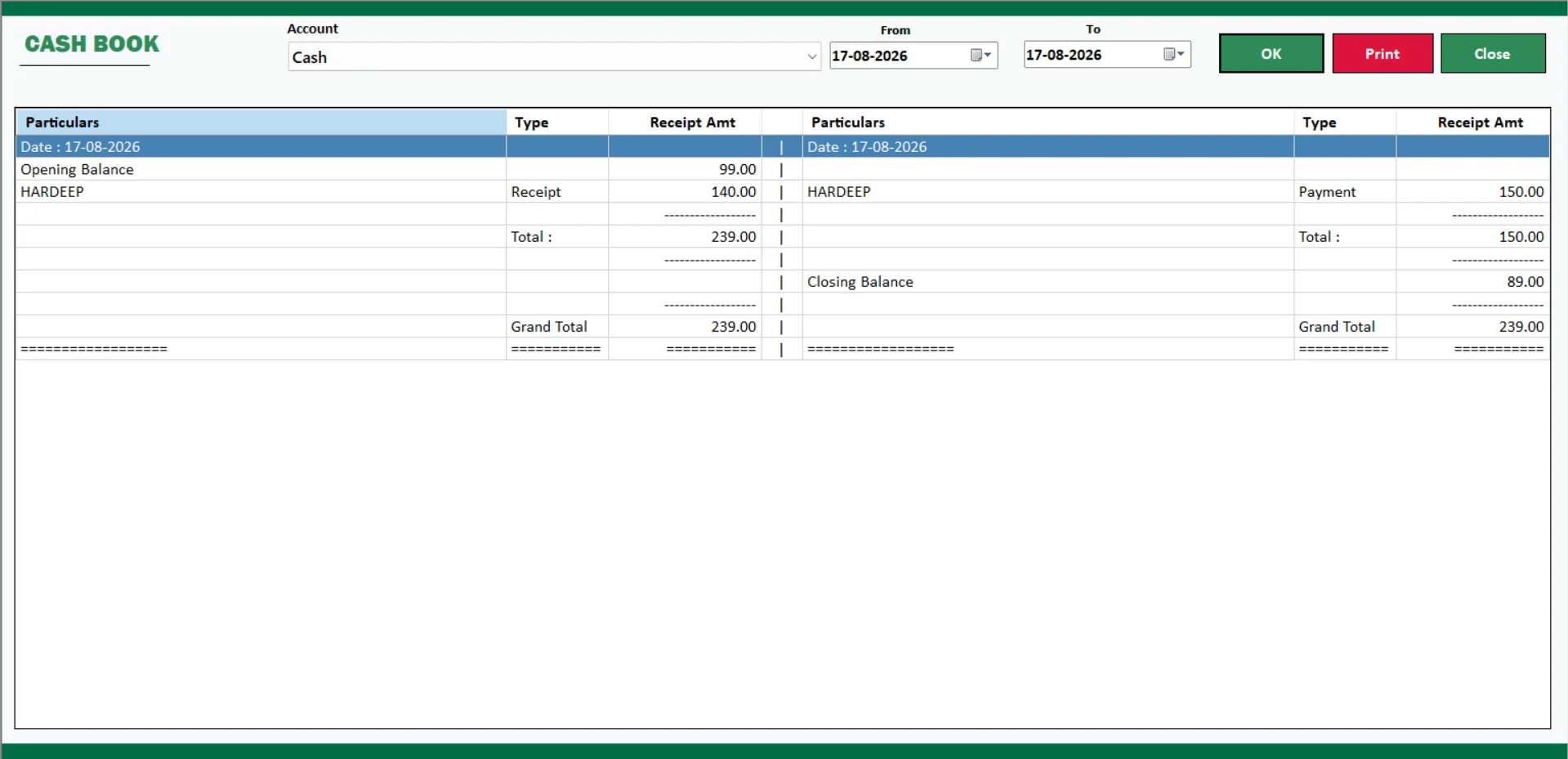This screenshot has width=1568, height=759.
Task: Click the right Grand Total amount 239.00
Action: (1521, 327)
